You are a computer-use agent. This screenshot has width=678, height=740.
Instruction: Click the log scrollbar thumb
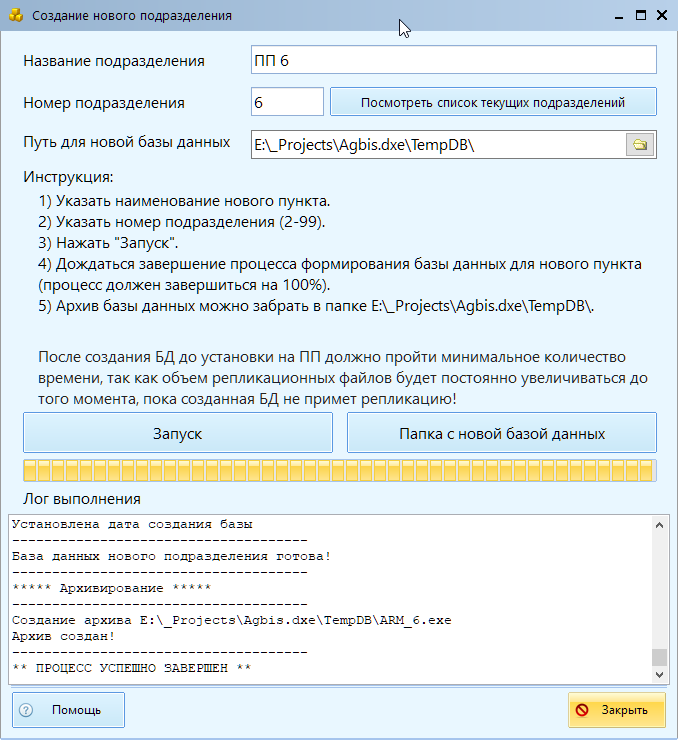(x=660, y=657)
